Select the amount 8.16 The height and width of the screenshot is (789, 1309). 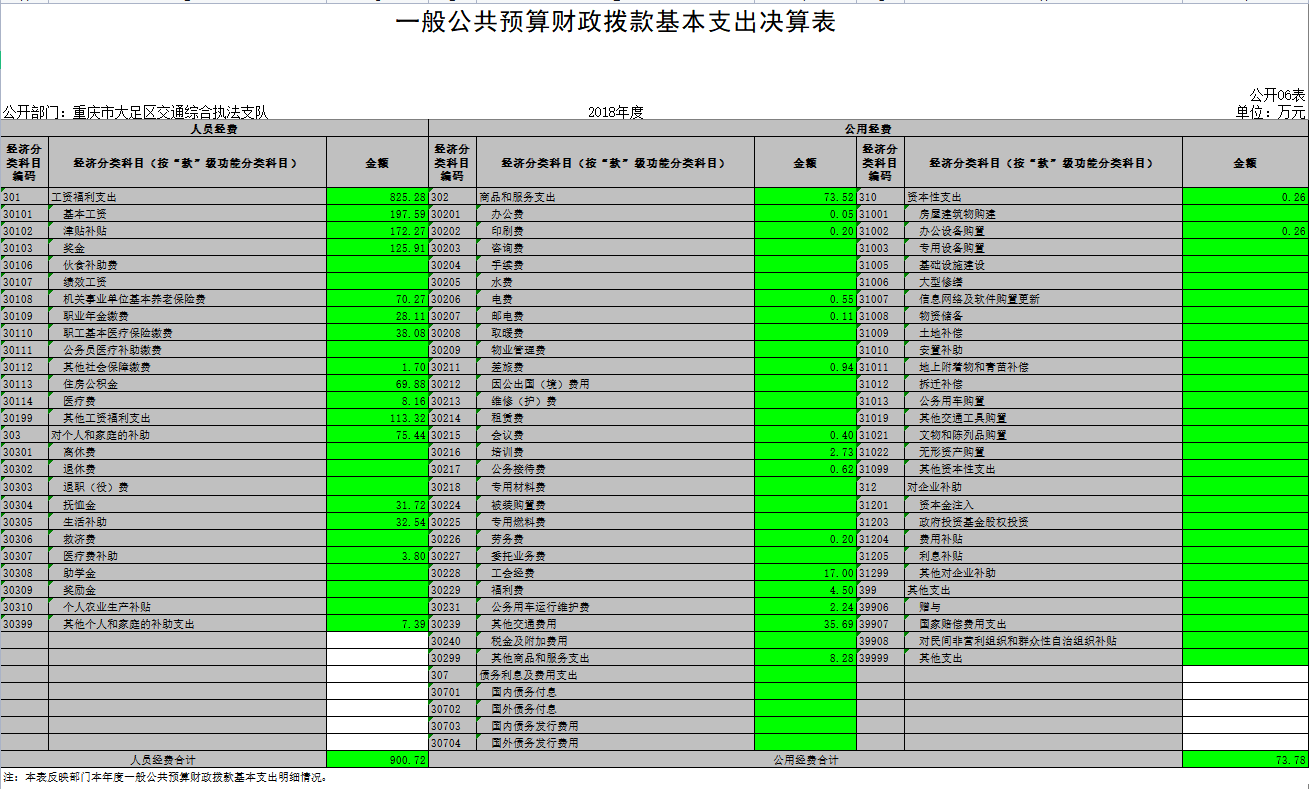coord(377,401)
